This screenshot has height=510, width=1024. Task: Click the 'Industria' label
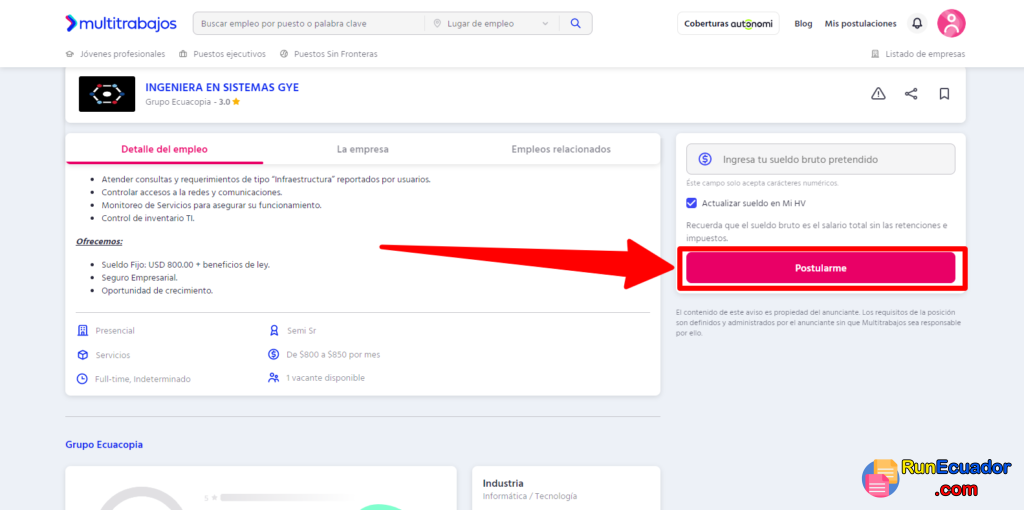click(x=503, y=483)
